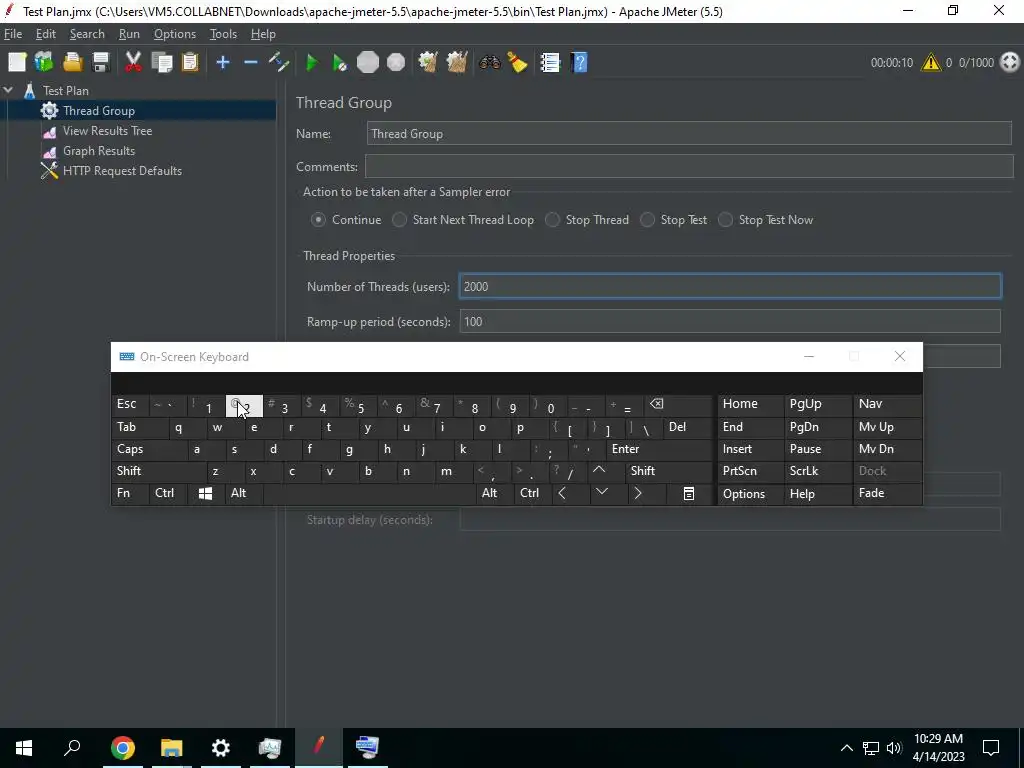Open Settings gear in the taskbar

tap(221, 748)
